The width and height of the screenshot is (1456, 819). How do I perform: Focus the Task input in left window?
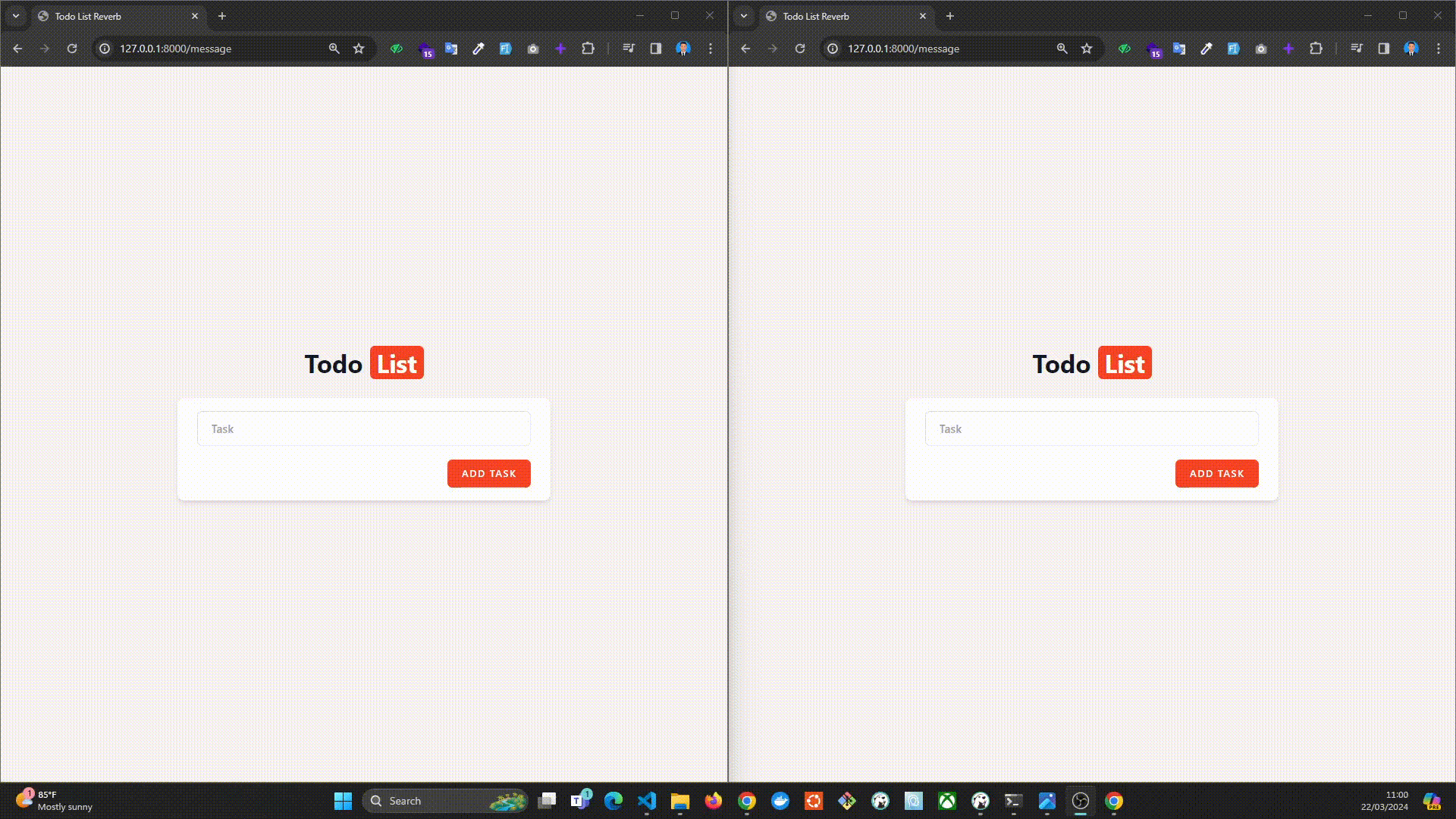[363, 428]
